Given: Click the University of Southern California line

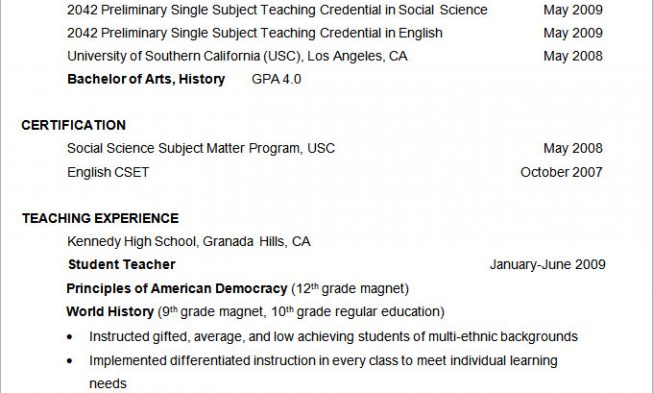Looking at the screenshot, I should pyautogui.click(x=237, y=56).
